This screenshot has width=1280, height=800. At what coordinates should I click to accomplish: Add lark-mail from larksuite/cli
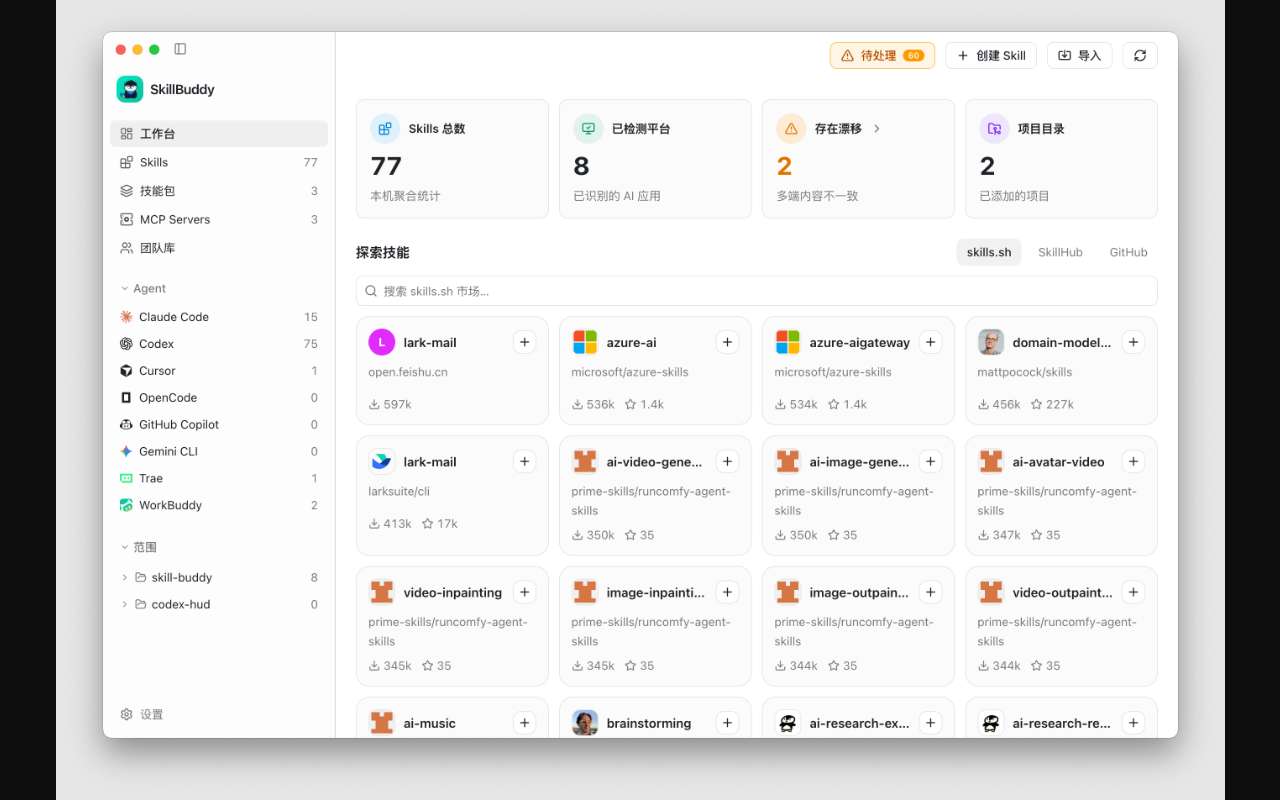click(524, 461)
